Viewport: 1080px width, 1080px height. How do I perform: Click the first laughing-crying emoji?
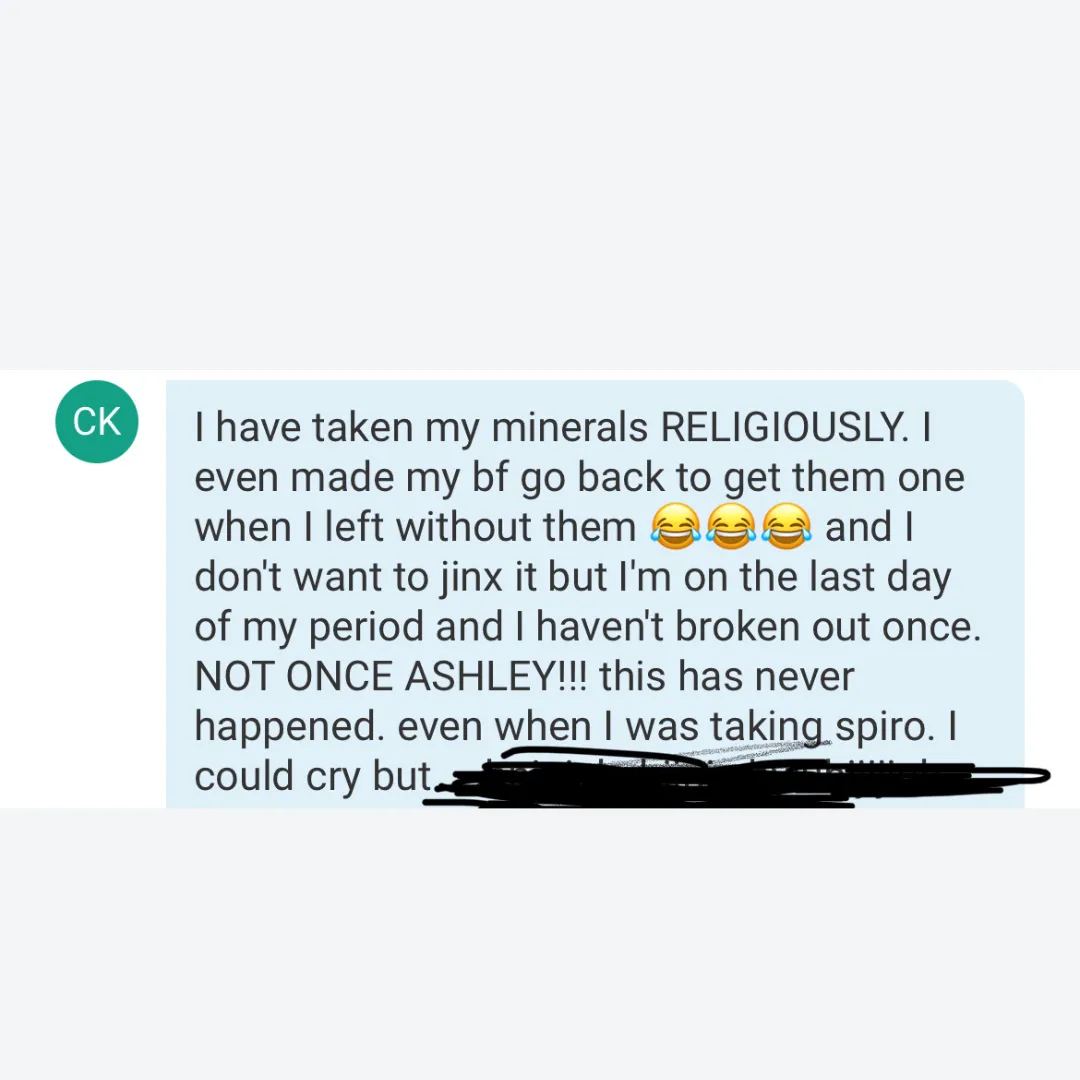click(x=675, y=526)
